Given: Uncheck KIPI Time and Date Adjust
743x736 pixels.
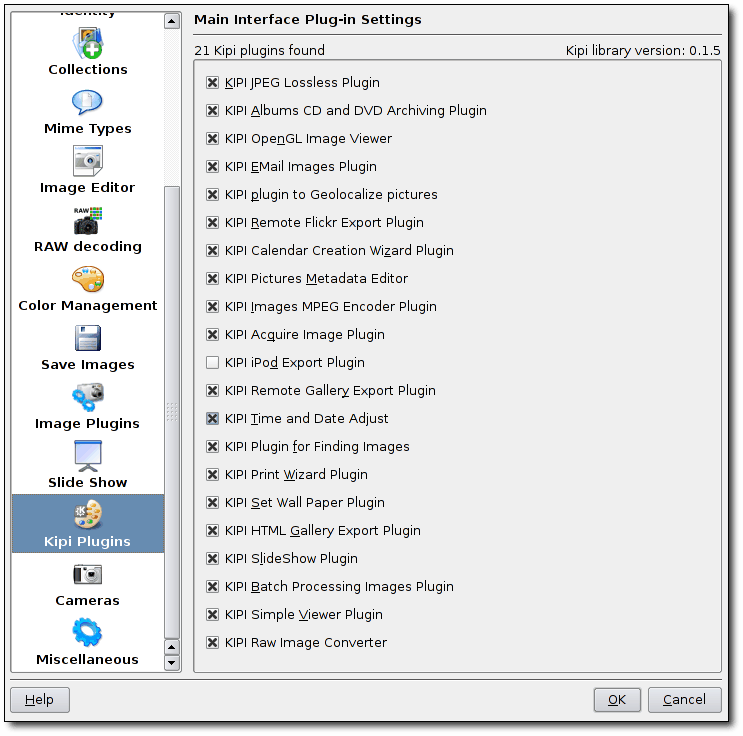Looking at the screenshot, I should 212,419.
